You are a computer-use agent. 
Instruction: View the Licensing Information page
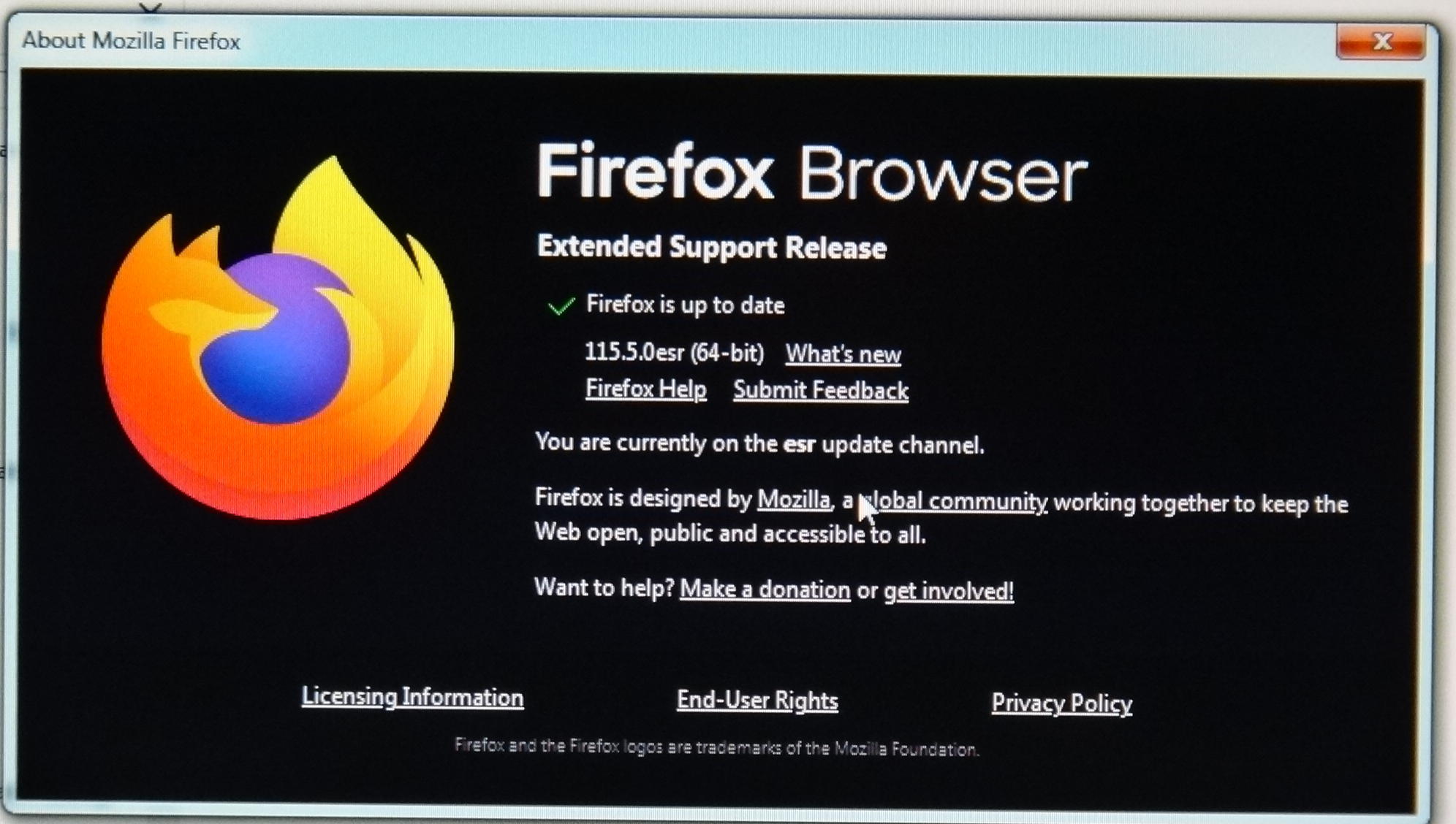coord(412,697)
